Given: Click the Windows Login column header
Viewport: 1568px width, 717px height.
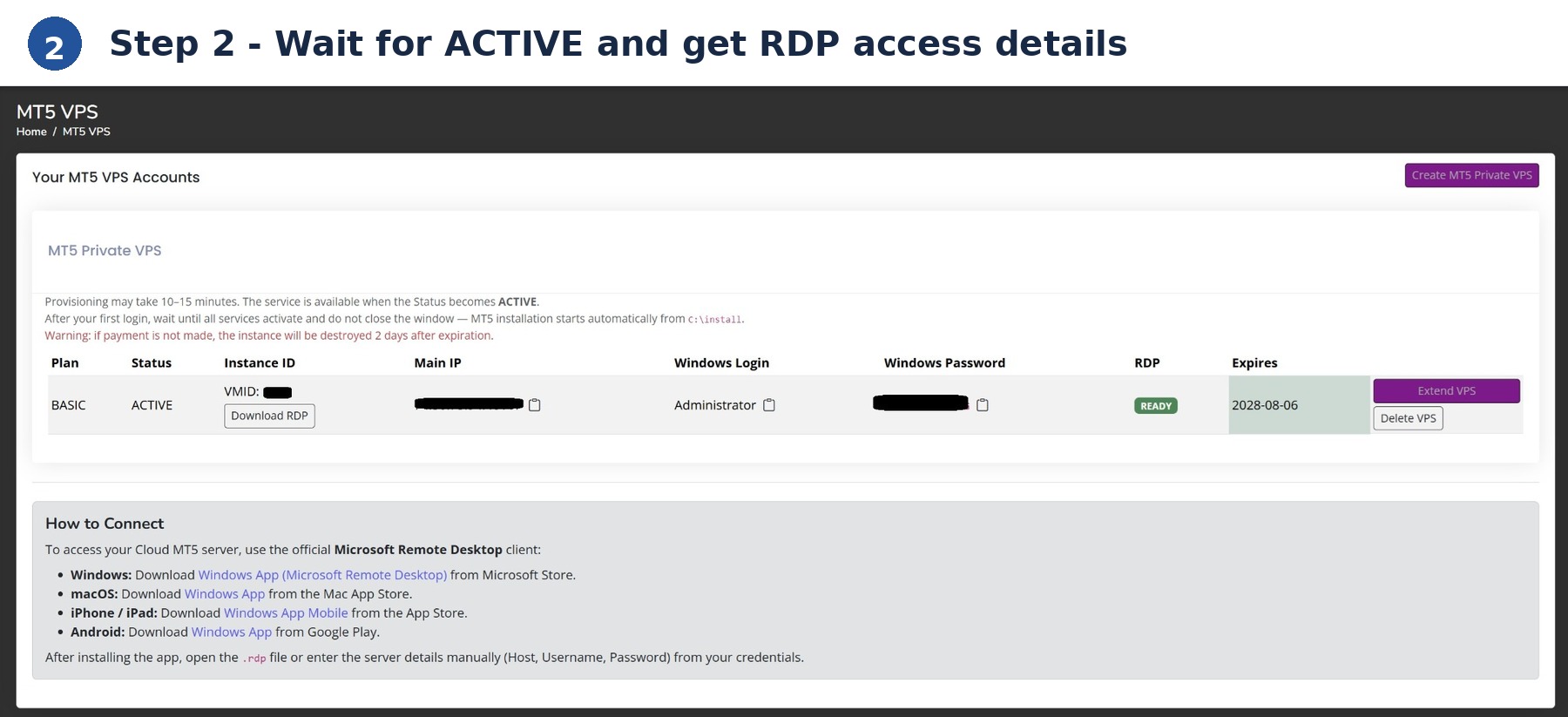Looking at the screenshot, I should [x=721, y=363].
